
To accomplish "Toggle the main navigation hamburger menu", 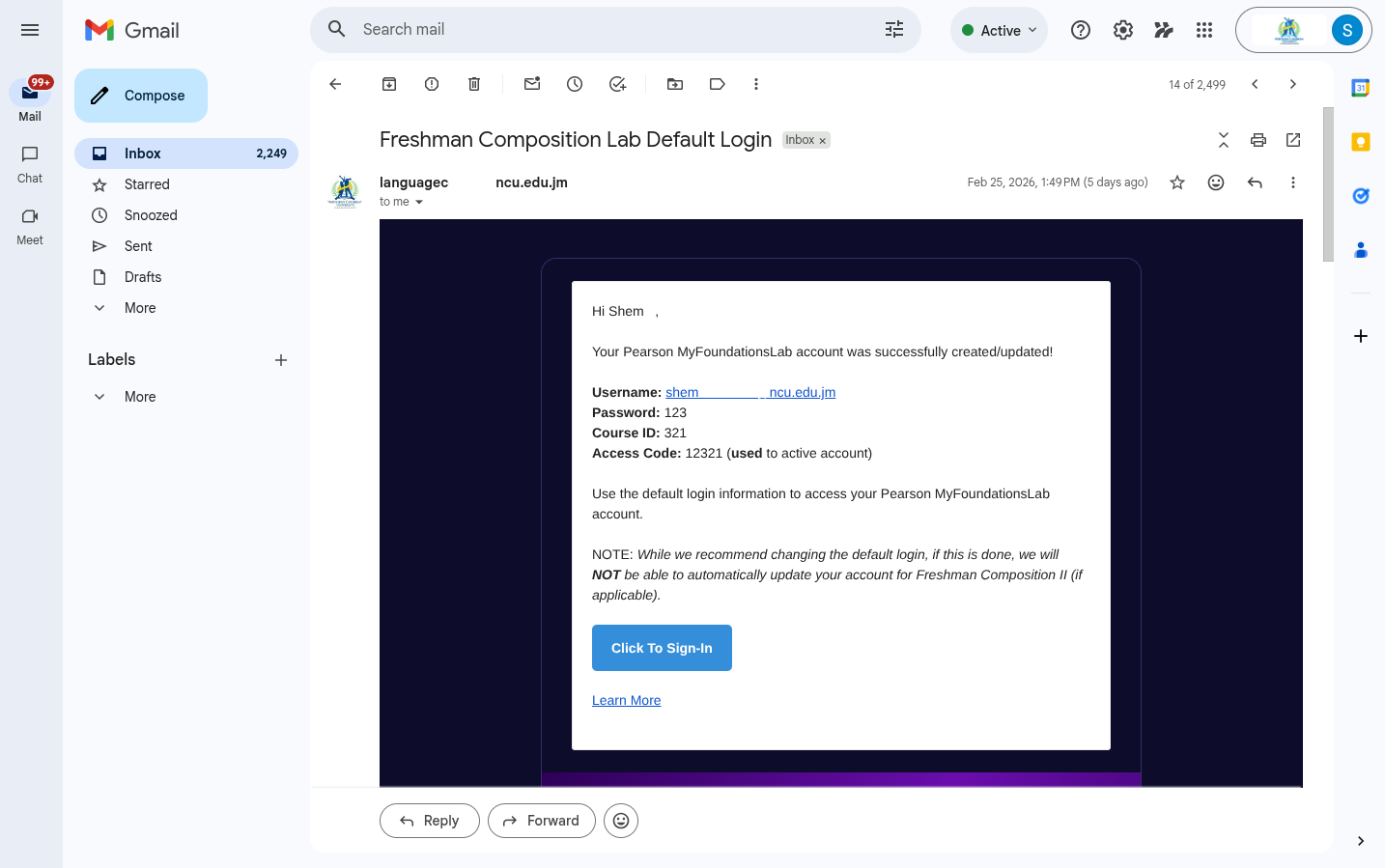I will coord(30,30).
